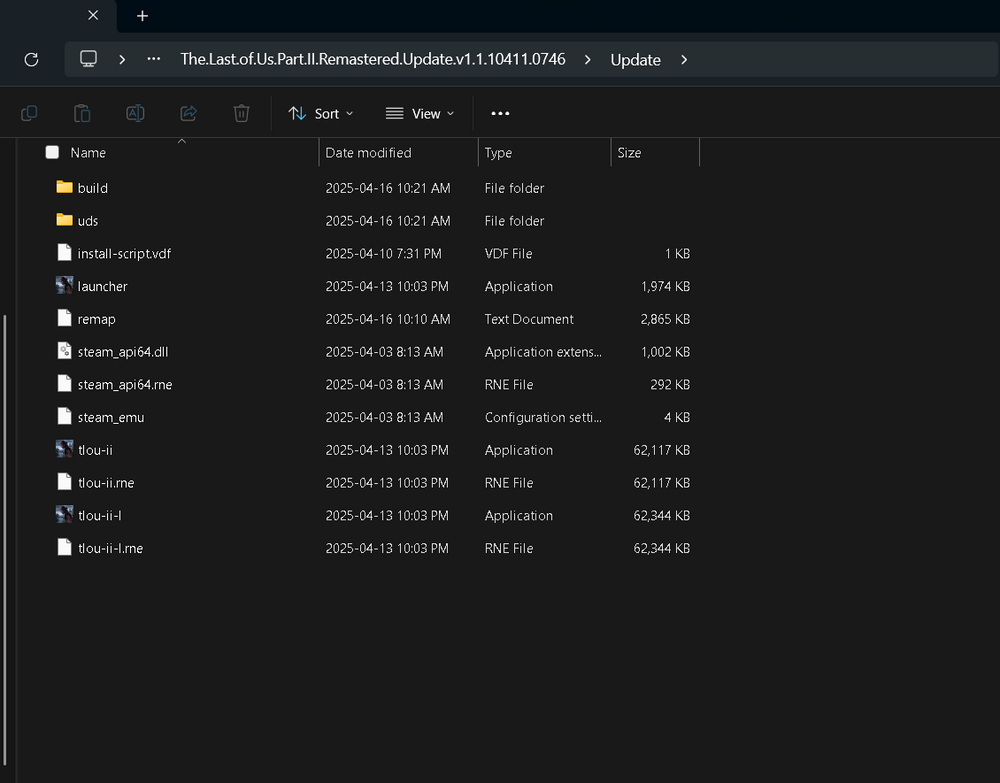Click the Refresh icon
This screenshot has height=783, width=1000.
click(31, 59)
